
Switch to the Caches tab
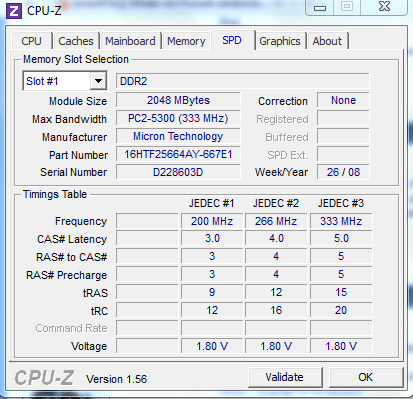(76, 41)
